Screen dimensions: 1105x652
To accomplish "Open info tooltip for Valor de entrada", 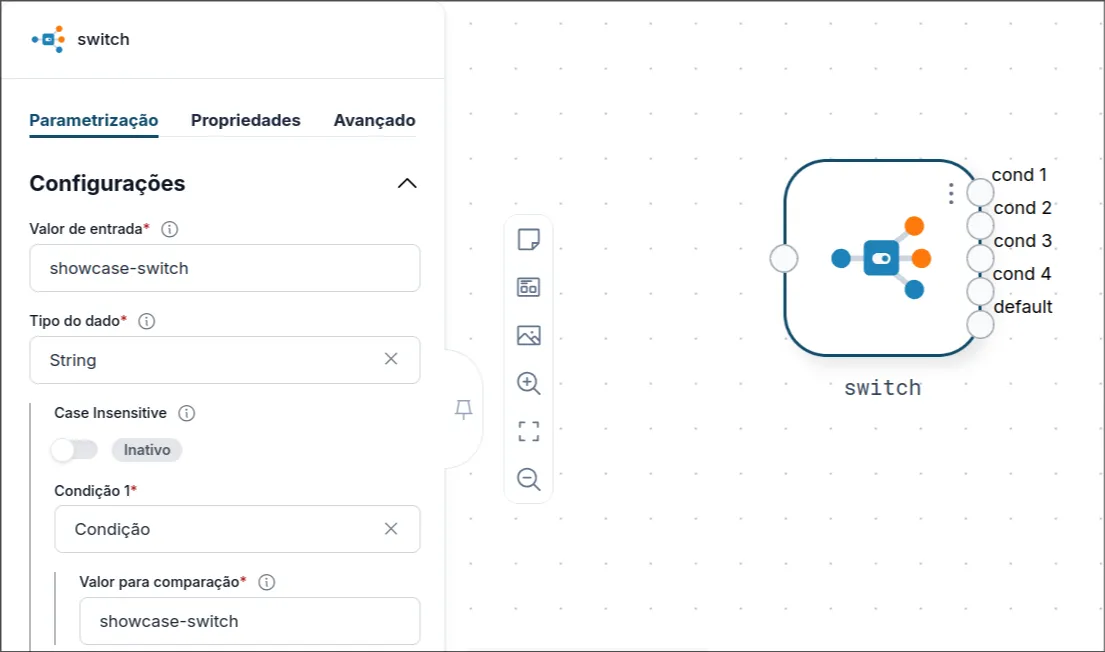I will (x=170, y=229).
